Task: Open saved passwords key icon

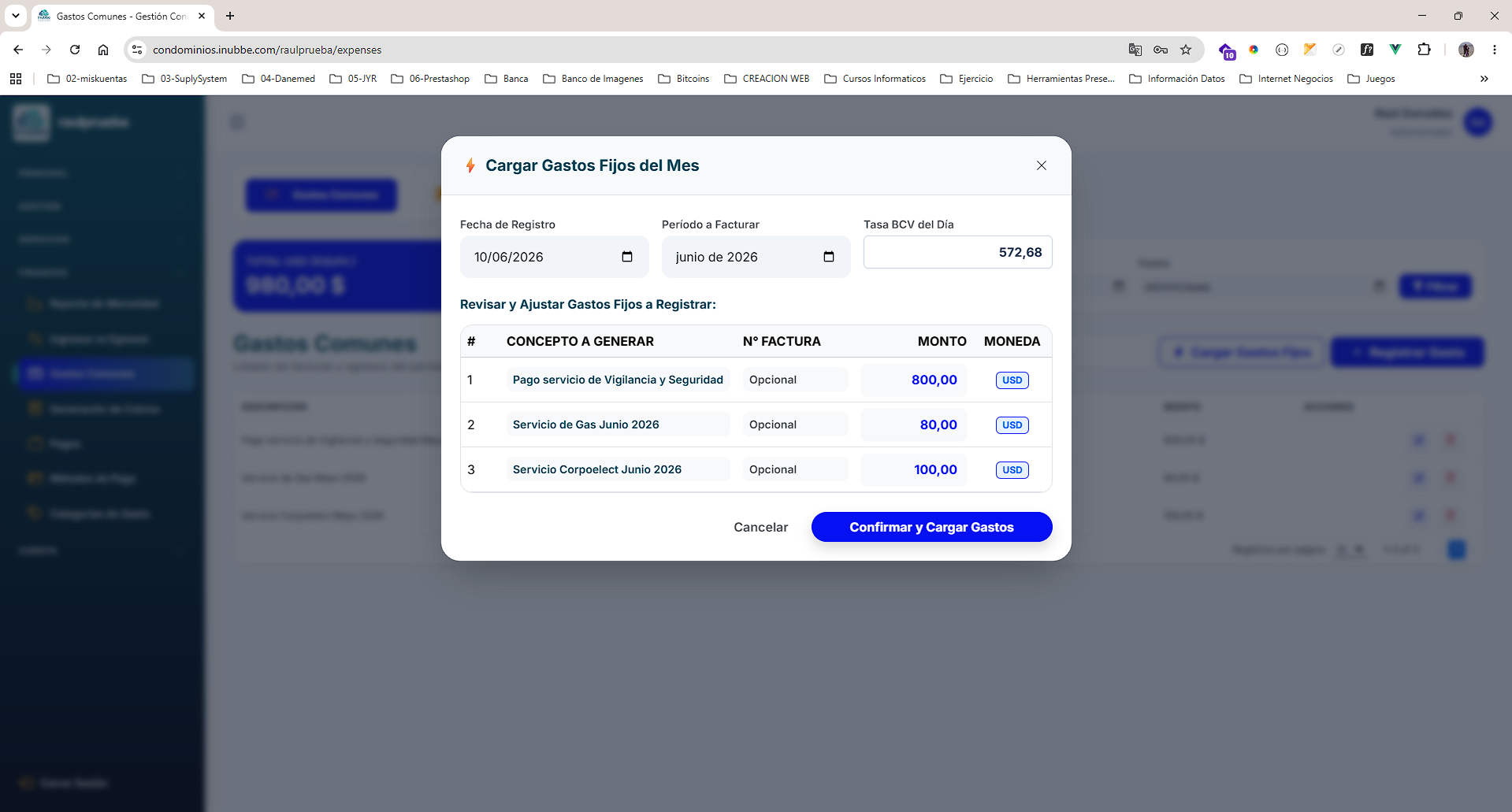Action: (x=1161, y=50)
